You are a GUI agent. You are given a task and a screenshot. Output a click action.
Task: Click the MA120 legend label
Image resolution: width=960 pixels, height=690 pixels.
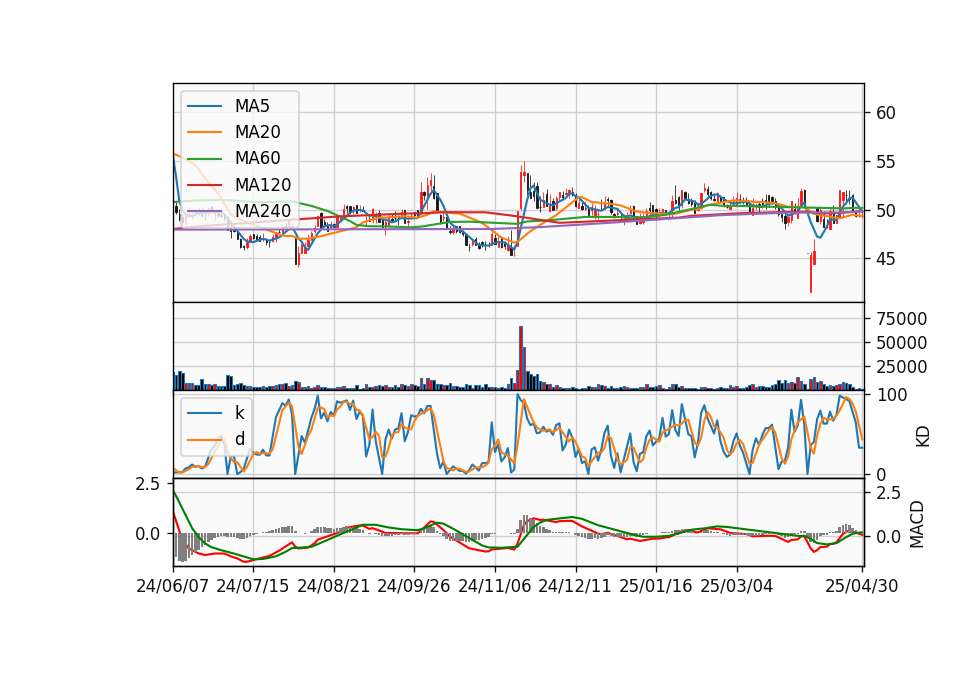(263, 185)
